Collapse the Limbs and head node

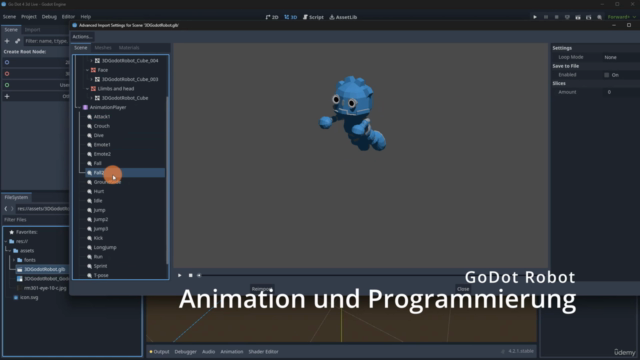click(x=87, y=89)
